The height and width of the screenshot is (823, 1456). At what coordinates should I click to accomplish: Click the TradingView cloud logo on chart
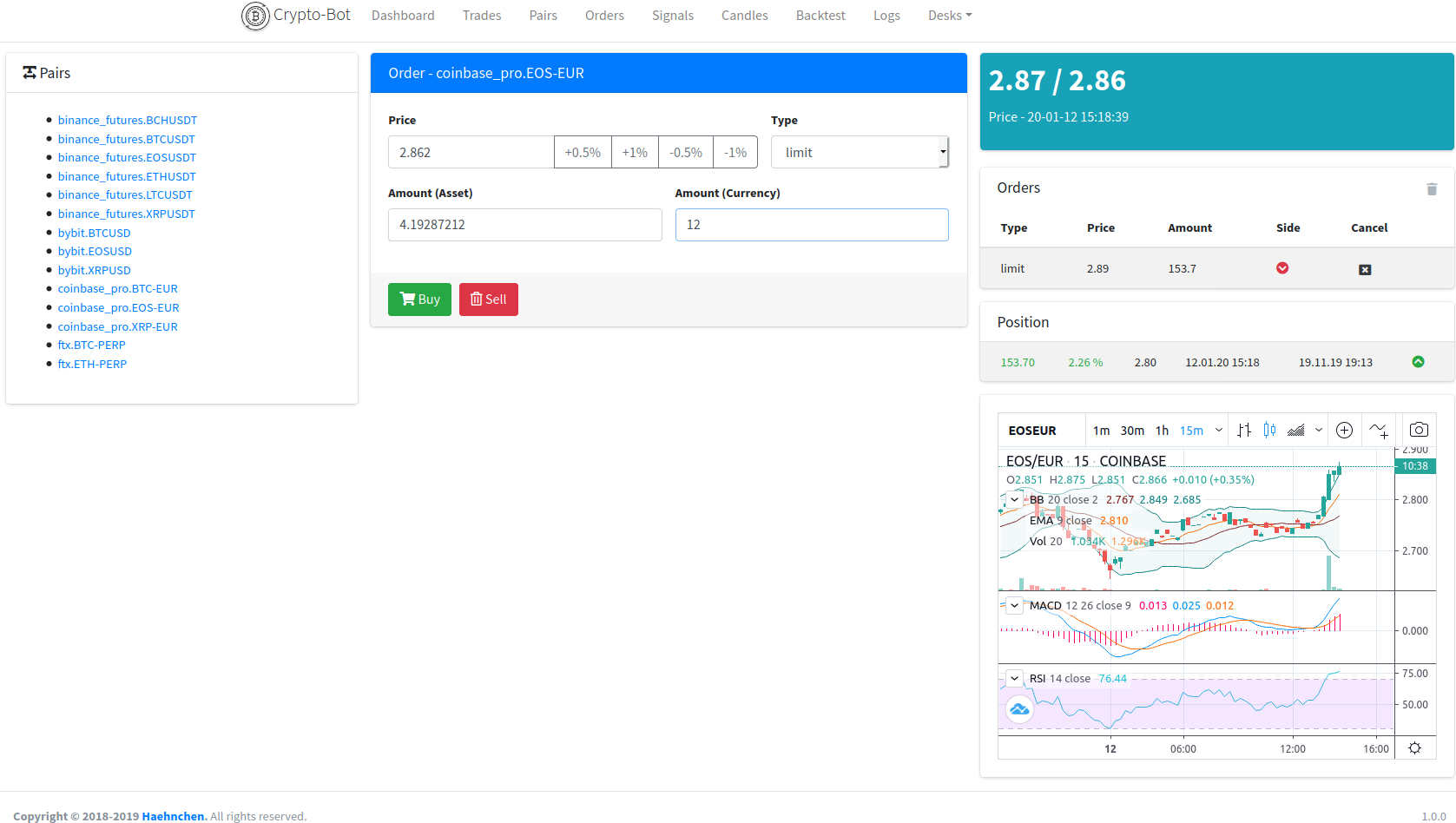1019,710
